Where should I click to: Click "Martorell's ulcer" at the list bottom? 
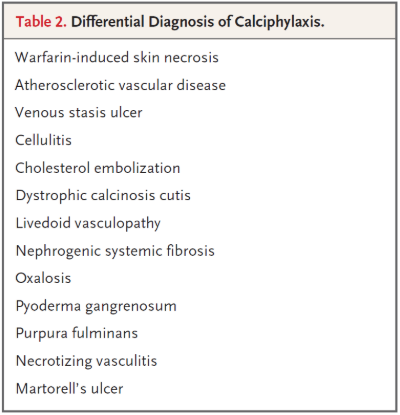coord(69,388)
